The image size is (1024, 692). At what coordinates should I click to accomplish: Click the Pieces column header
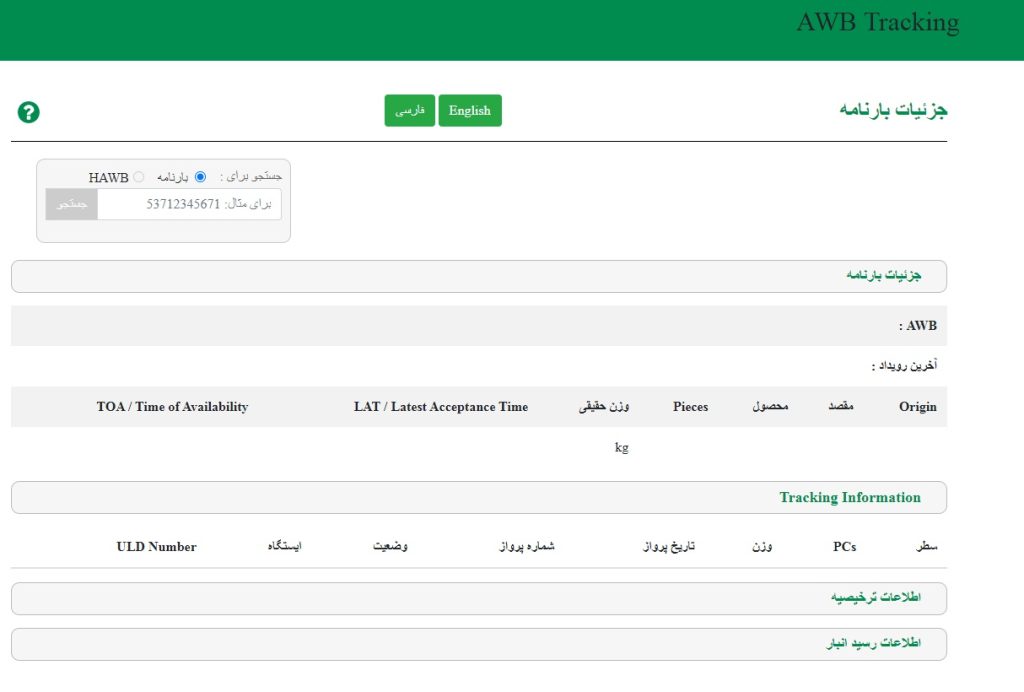click(690, 407)
